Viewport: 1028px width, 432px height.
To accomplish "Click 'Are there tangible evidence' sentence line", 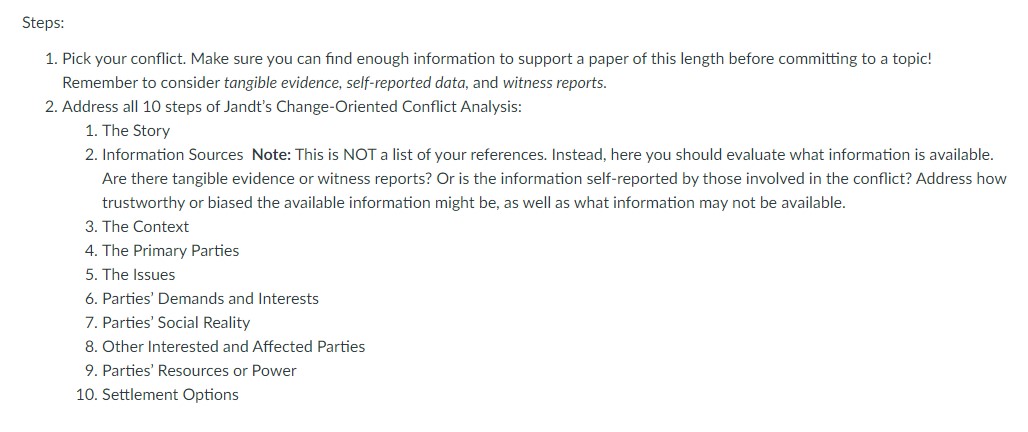I will point(554,179).
